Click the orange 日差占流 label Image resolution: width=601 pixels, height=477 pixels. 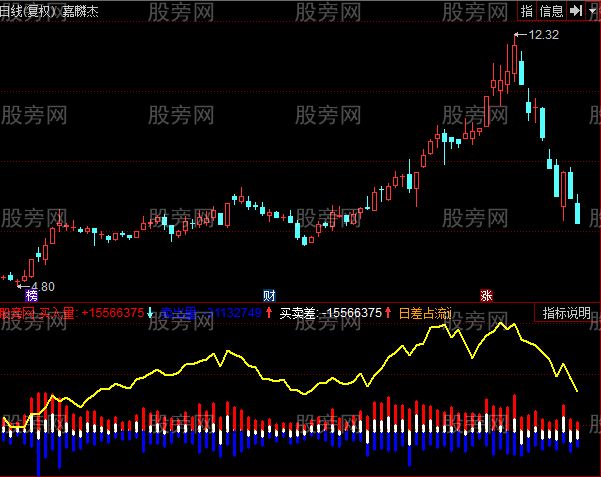425,313
